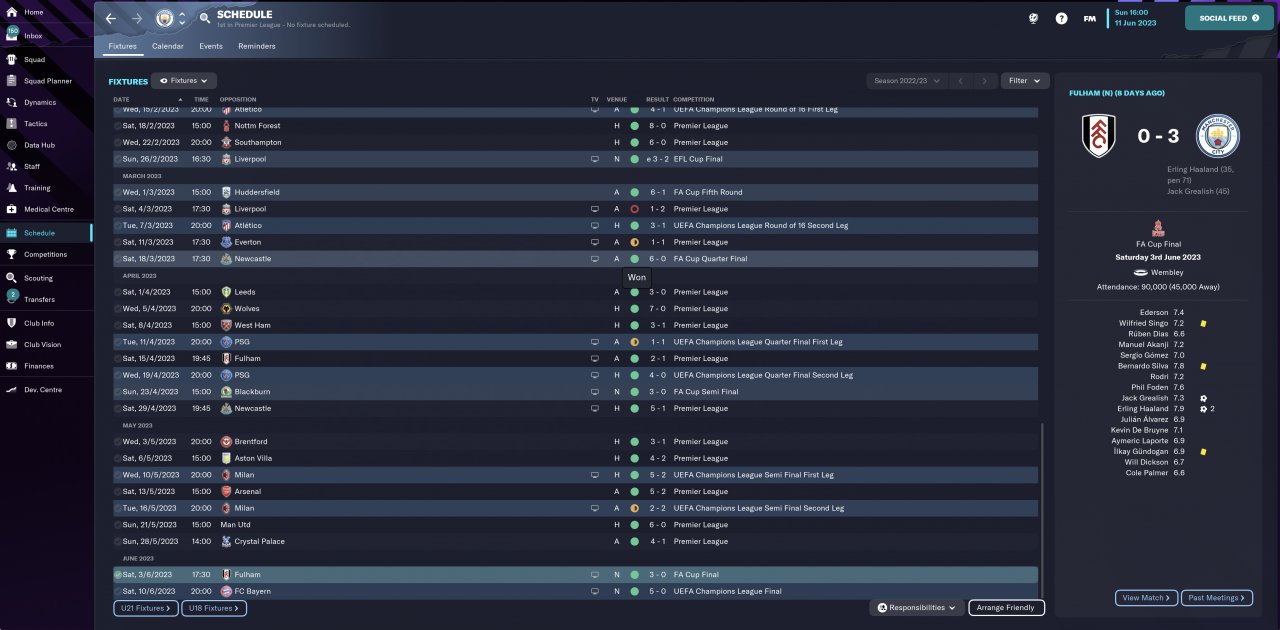Image resolution: width=1280 pixels, height=630 pixels.
Task: Toggle the selection circle for the Fulham FA Cup Final row
Action: click(x=118, y=575)
